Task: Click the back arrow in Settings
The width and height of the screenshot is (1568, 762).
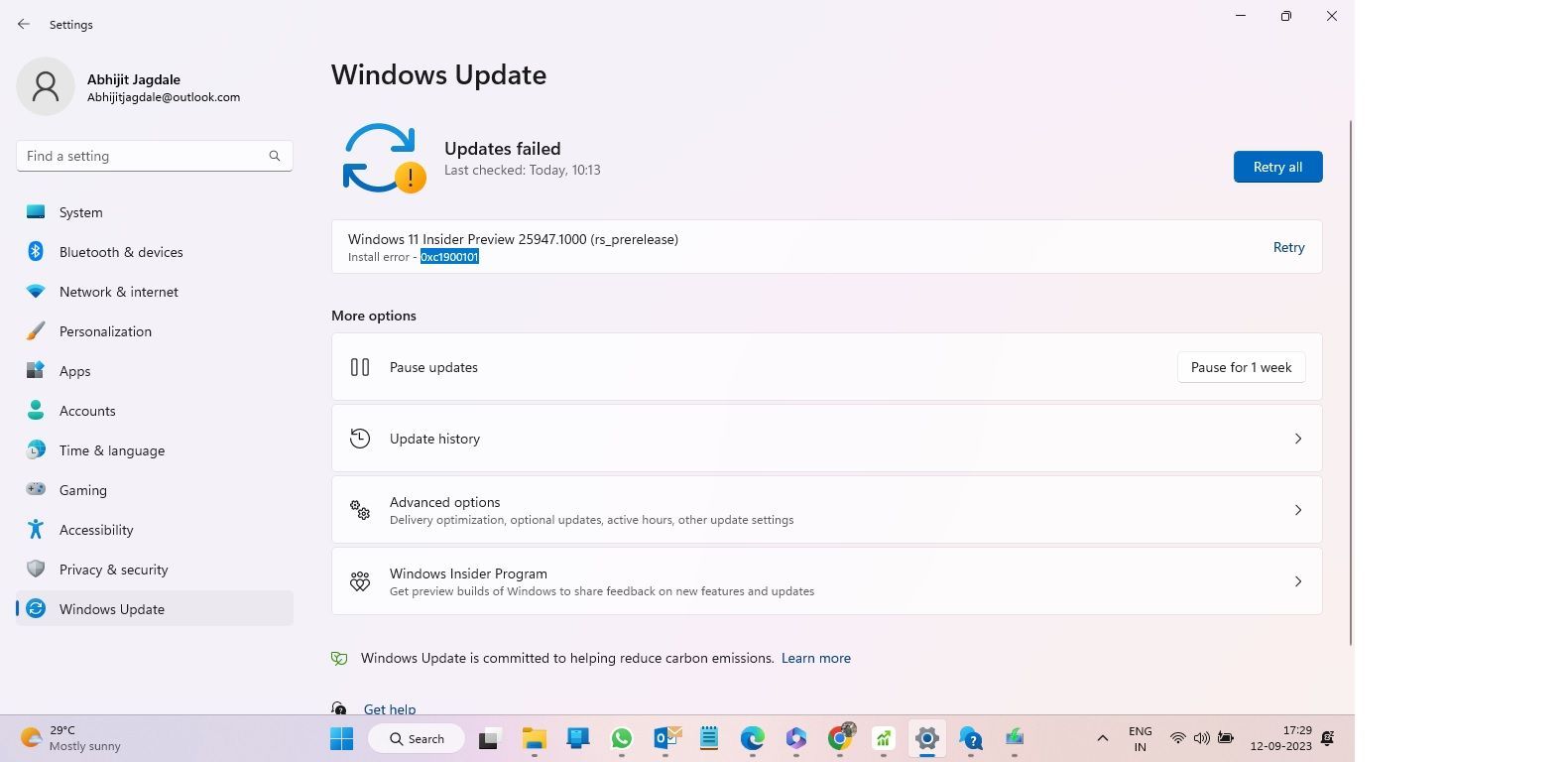Action: (x=24, y=24)
